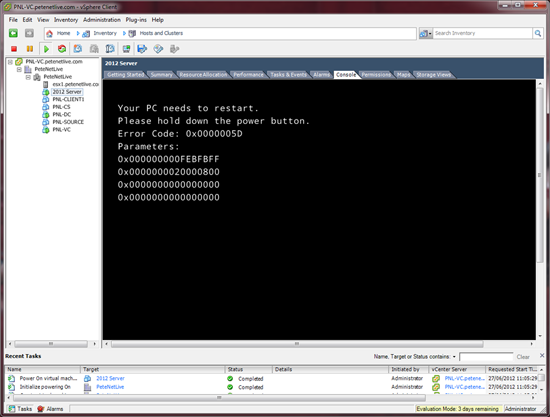Click the floppy drive connect icon
Image resolution: width=550 pixels, height=417 pixels.
tap(142, 49)
